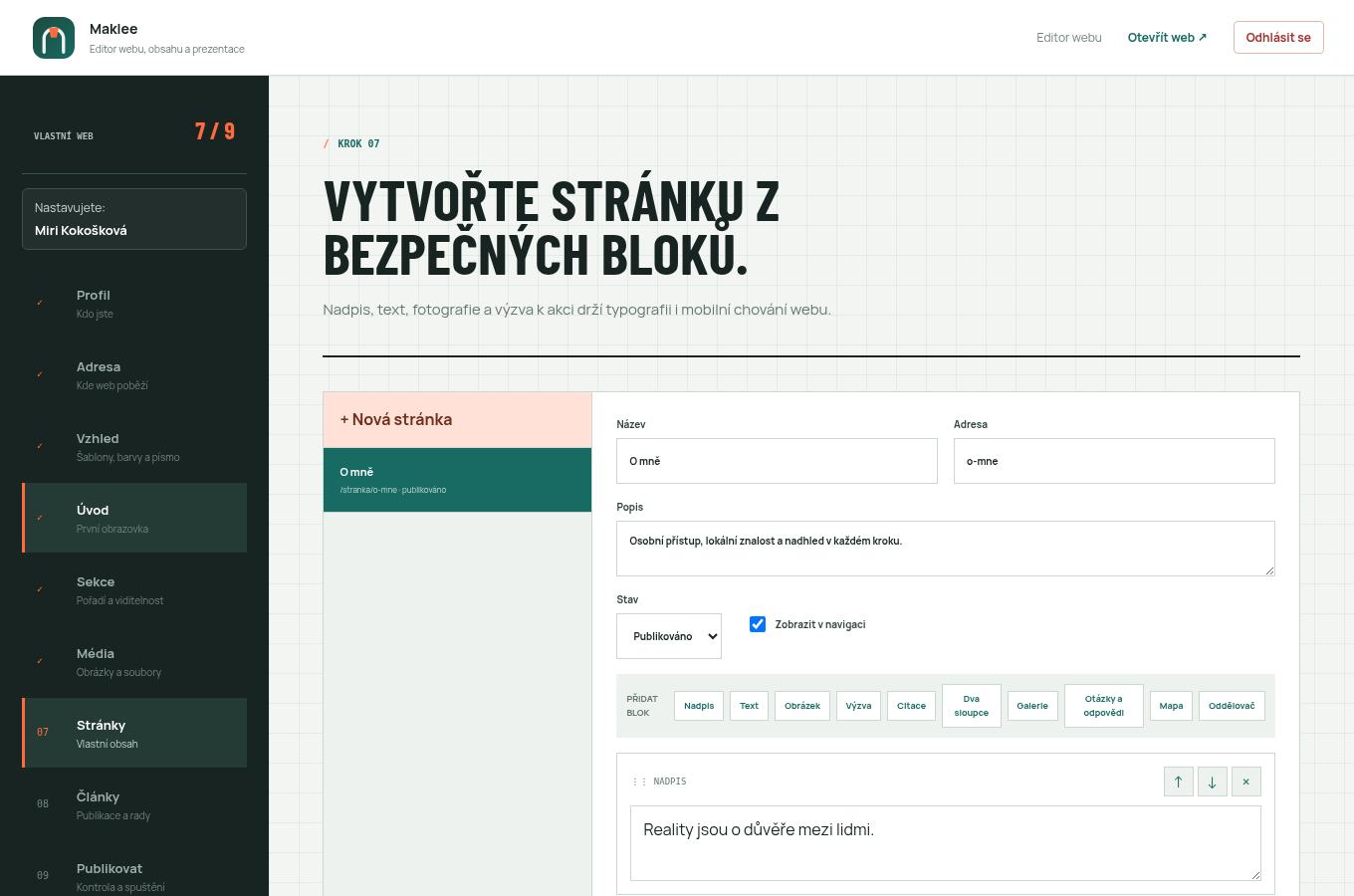Open Otevřít web link
Viewport: 1354px width, 896px height.
point(1167,37)
